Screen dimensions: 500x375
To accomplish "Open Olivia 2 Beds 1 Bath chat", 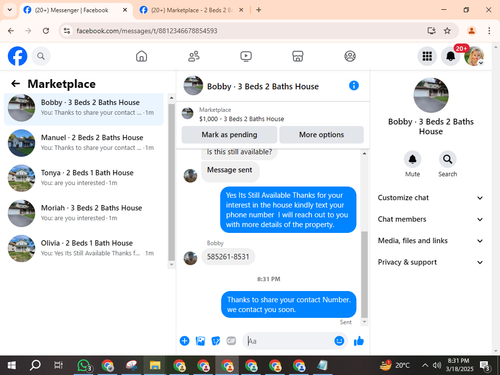I will pyautogui.click(x=84, y=248).
